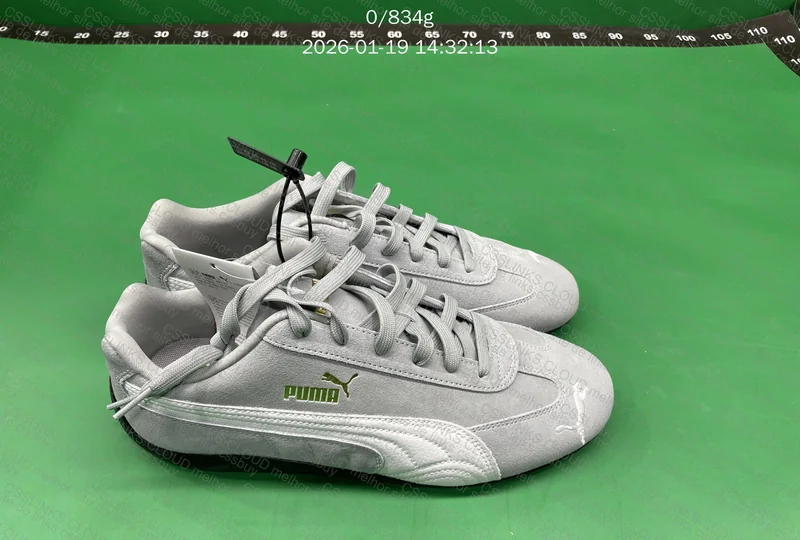
Task: Click the timestamp "2026-01-19 14:32:13"
Action: 399,47
